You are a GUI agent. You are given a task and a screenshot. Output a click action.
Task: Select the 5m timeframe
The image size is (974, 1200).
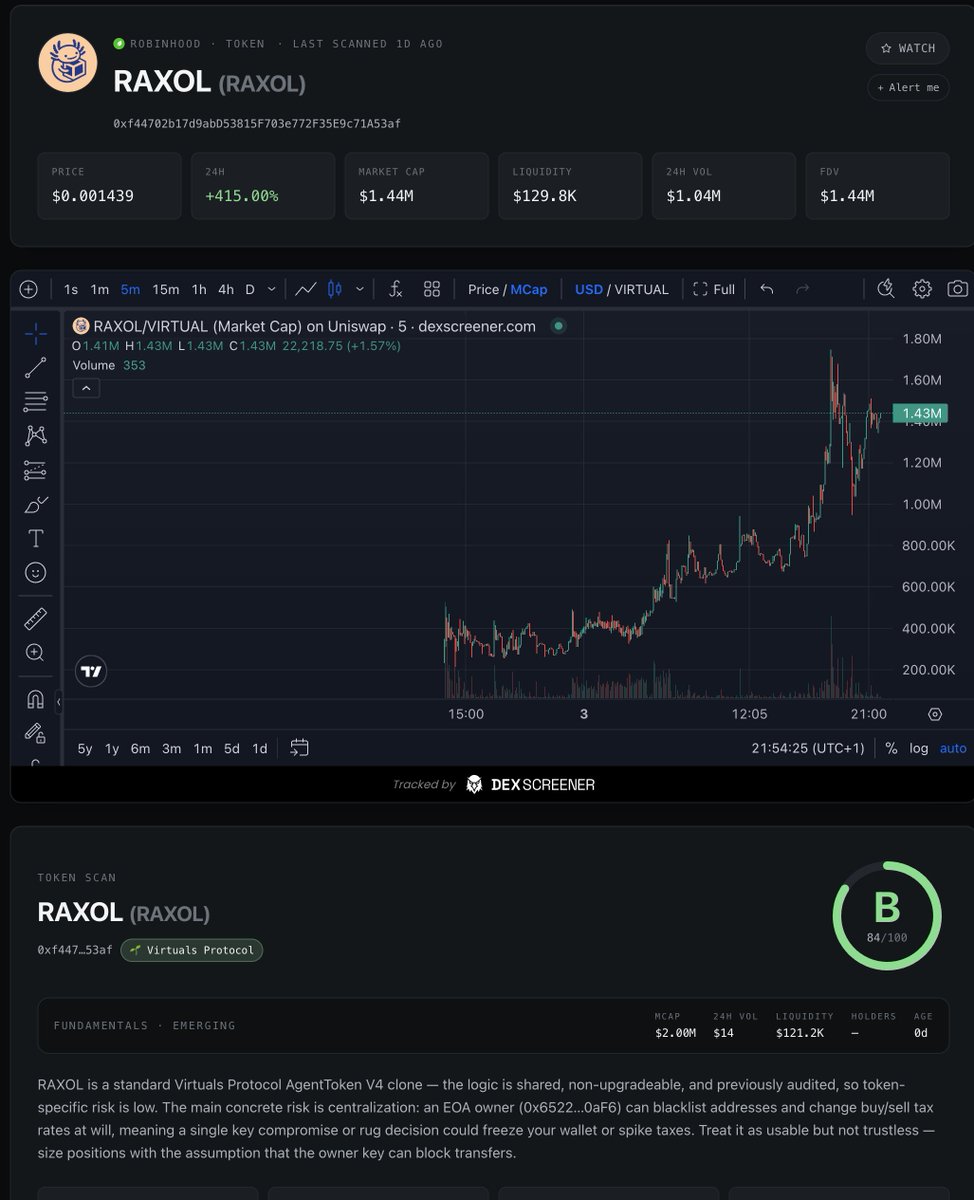tap(131, 289)
